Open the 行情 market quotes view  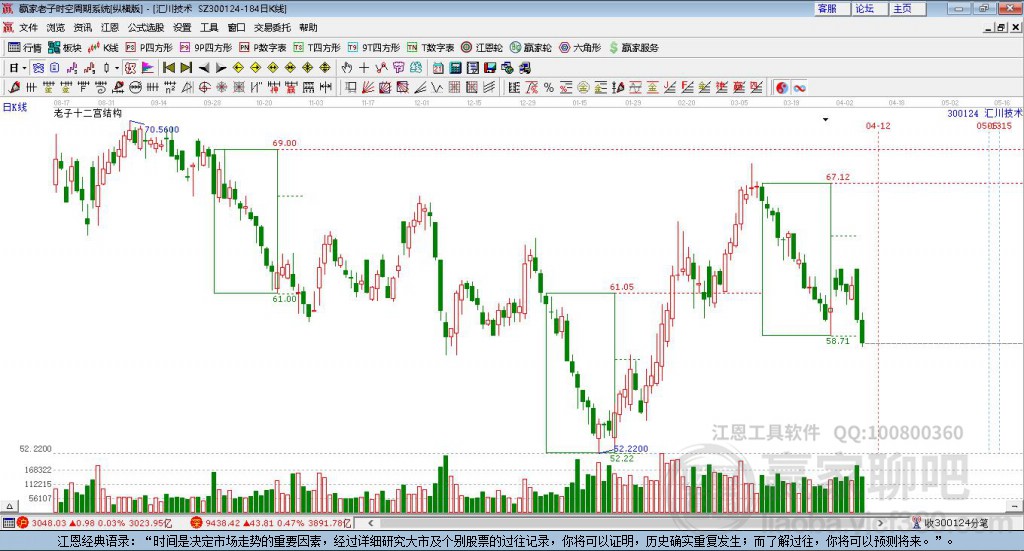click(25, 48)
